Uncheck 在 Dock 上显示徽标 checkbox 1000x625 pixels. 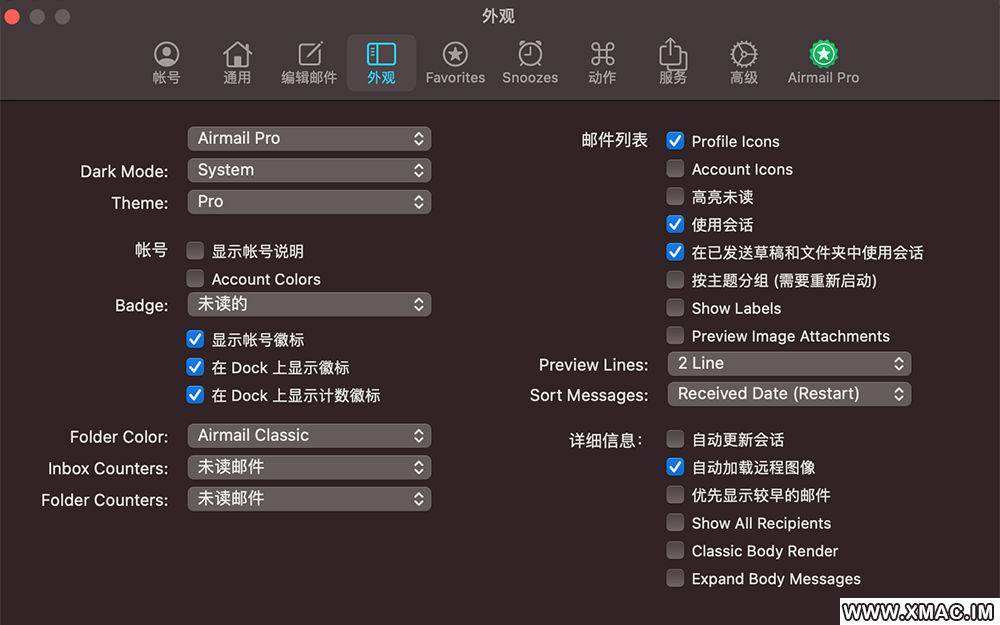pos(195,367)
